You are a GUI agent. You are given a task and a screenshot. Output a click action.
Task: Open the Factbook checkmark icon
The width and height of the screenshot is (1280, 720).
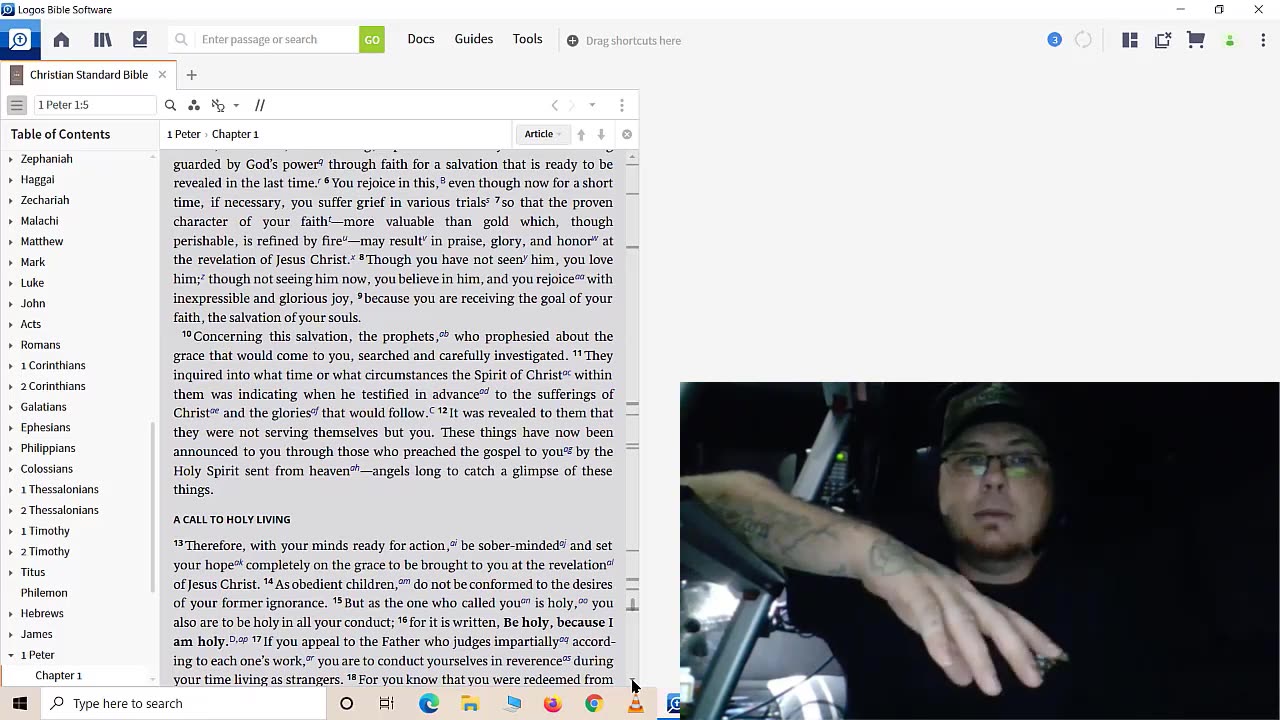point(140,40)
